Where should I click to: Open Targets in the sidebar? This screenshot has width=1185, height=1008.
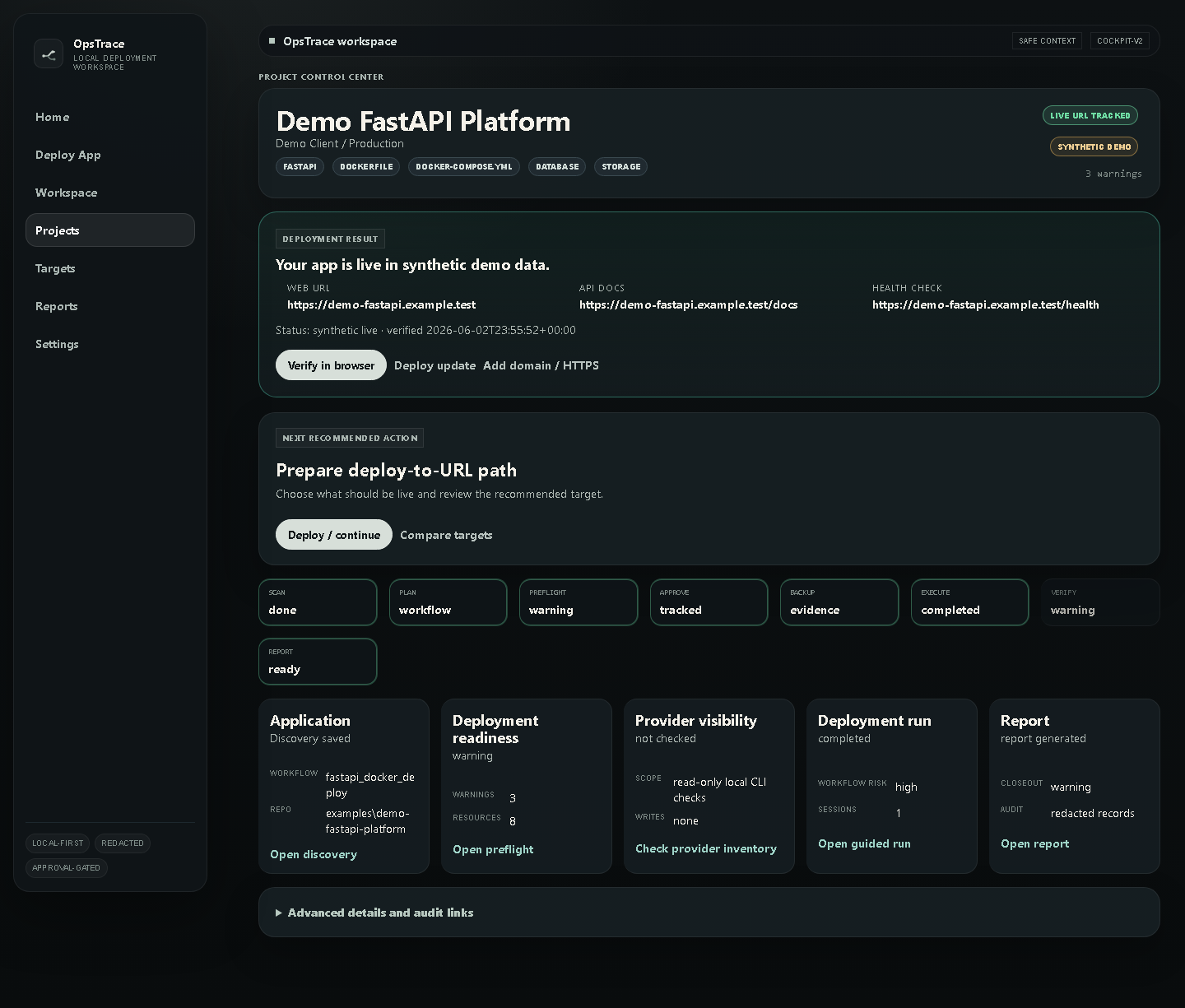(110, 268)
